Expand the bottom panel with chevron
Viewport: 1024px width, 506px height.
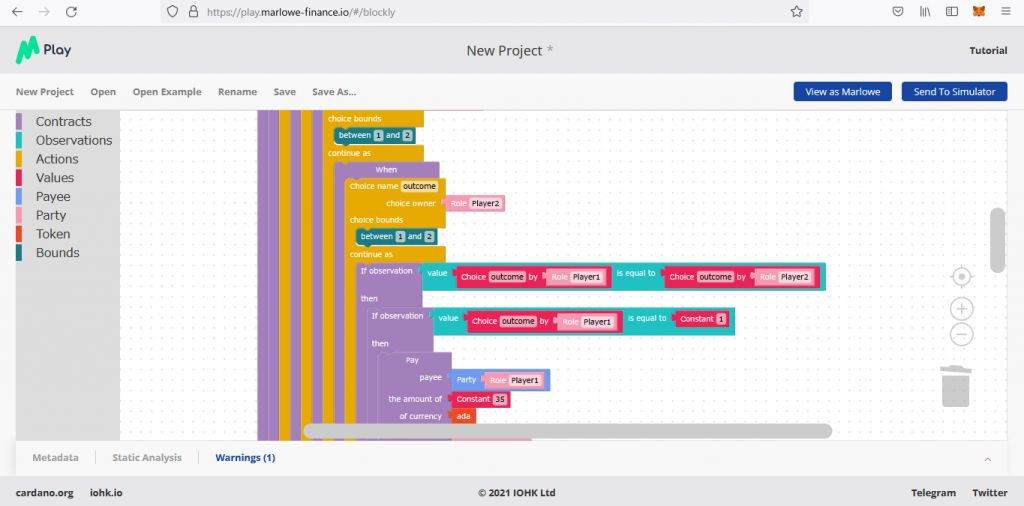(988, 458)
